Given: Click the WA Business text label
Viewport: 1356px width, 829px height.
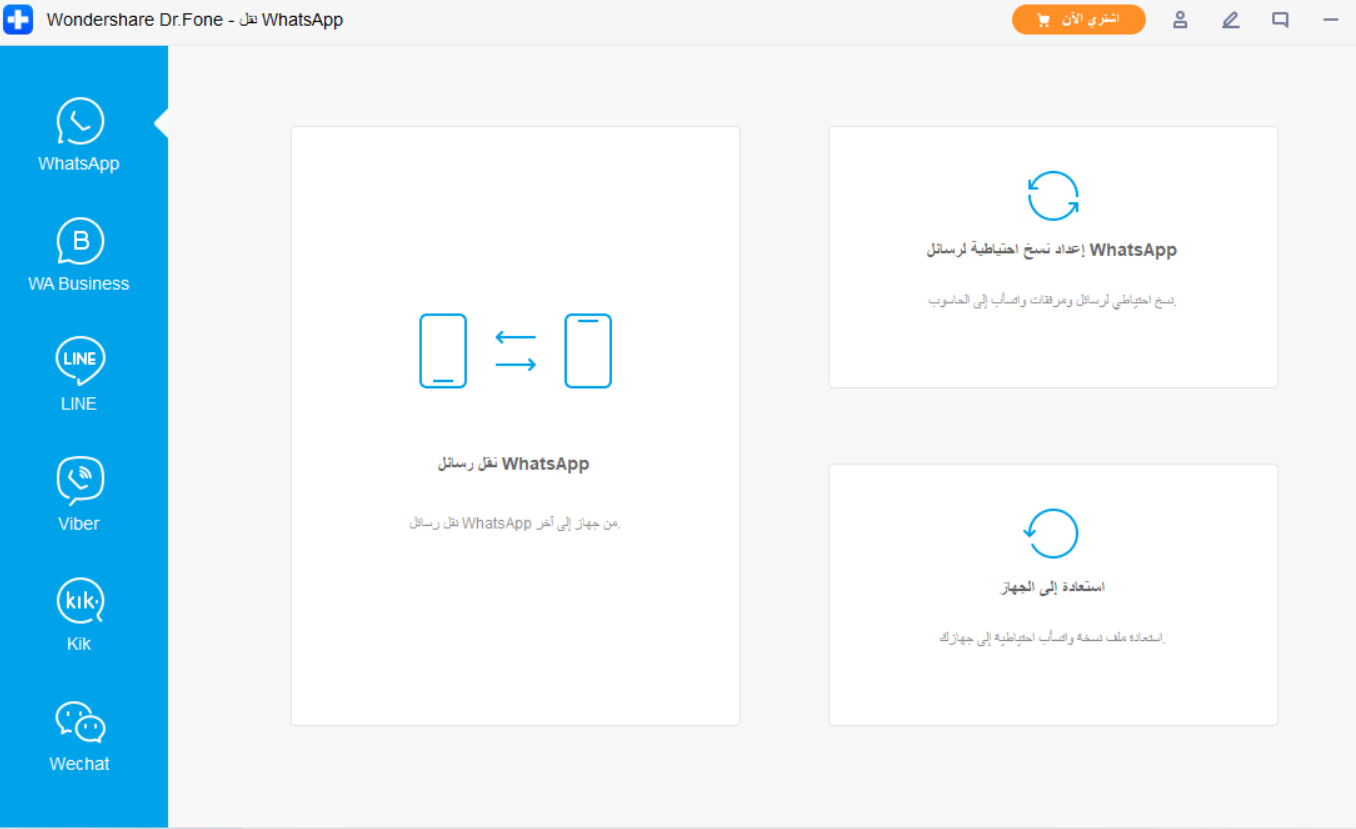Looking at the screenshot, I should pyautogui.click(x=79, y=284).
